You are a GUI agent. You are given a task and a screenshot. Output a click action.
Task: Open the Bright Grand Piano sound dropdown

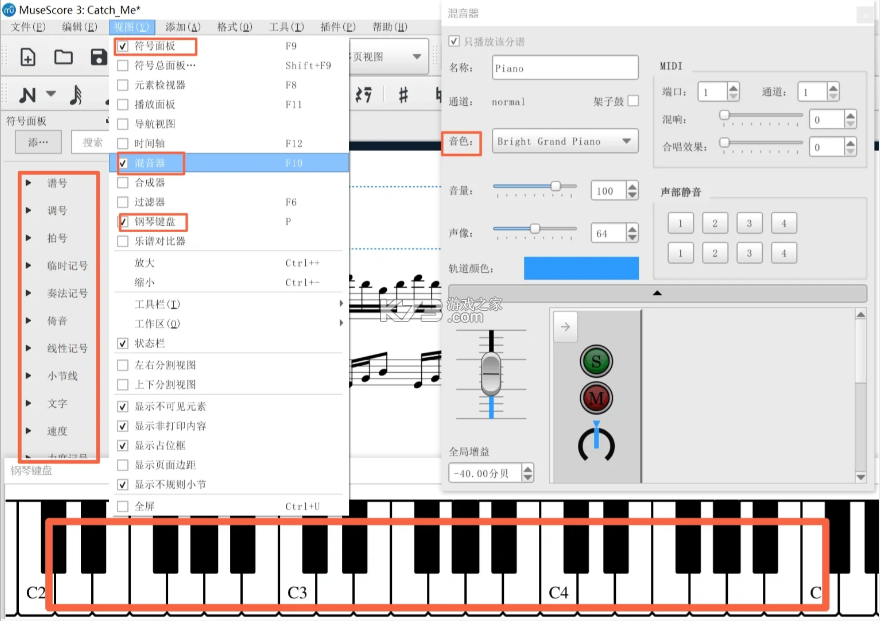tap(565, 141)
